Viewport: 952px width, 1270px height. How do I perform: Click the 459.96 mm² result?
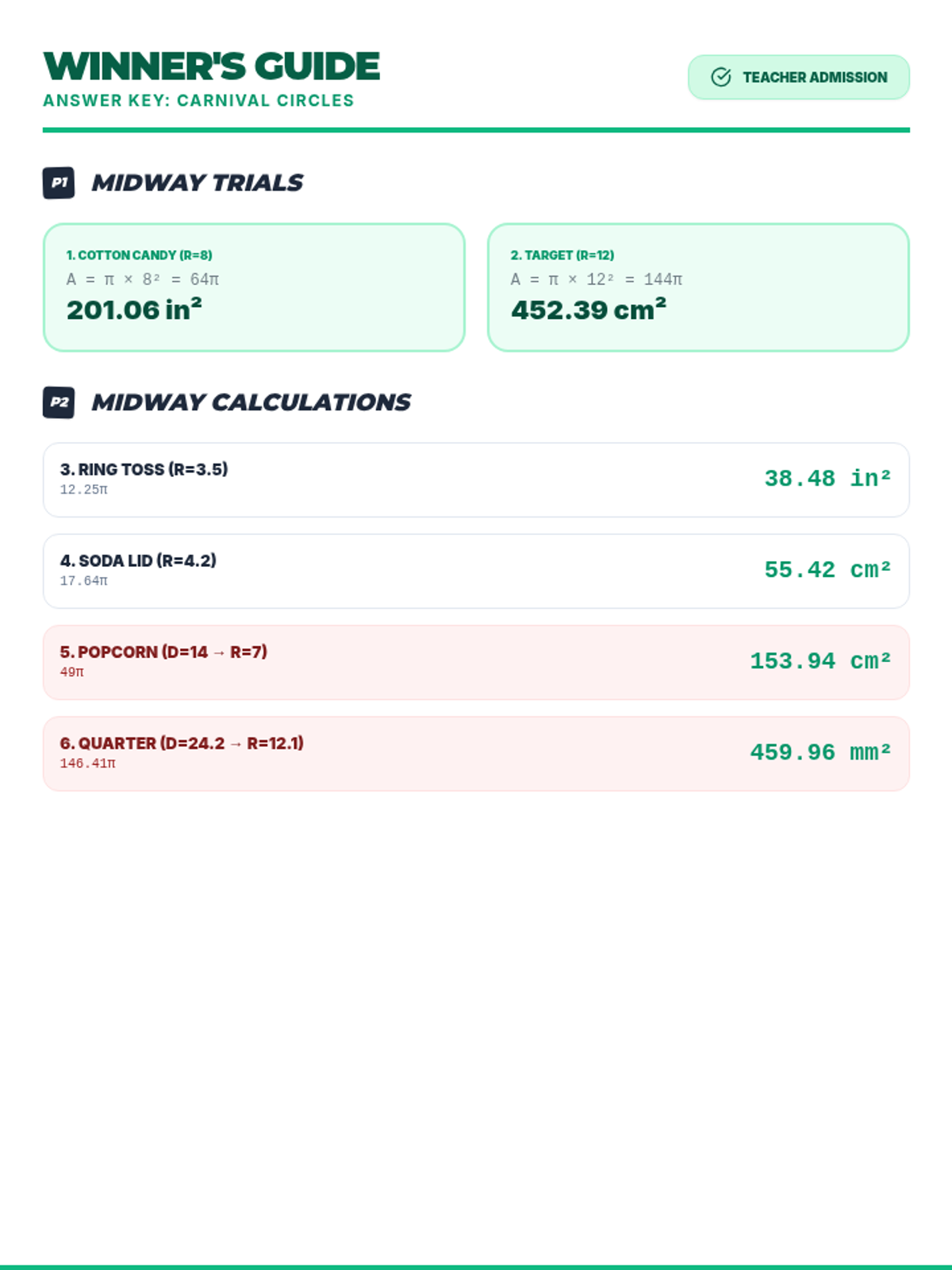pos(820,752)
